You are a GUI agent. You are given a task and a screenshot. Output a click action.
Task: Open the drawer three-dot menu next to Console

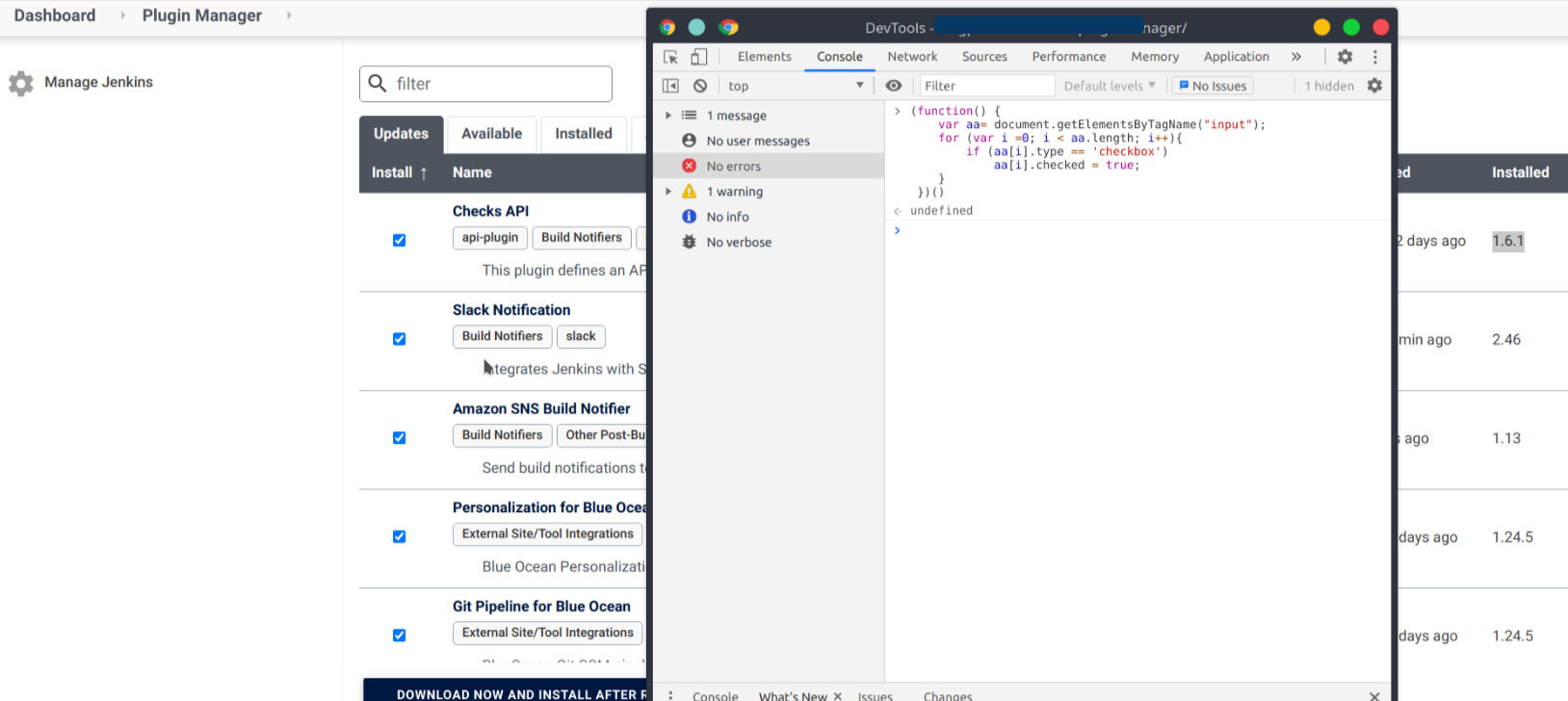[x=671, y=695]
